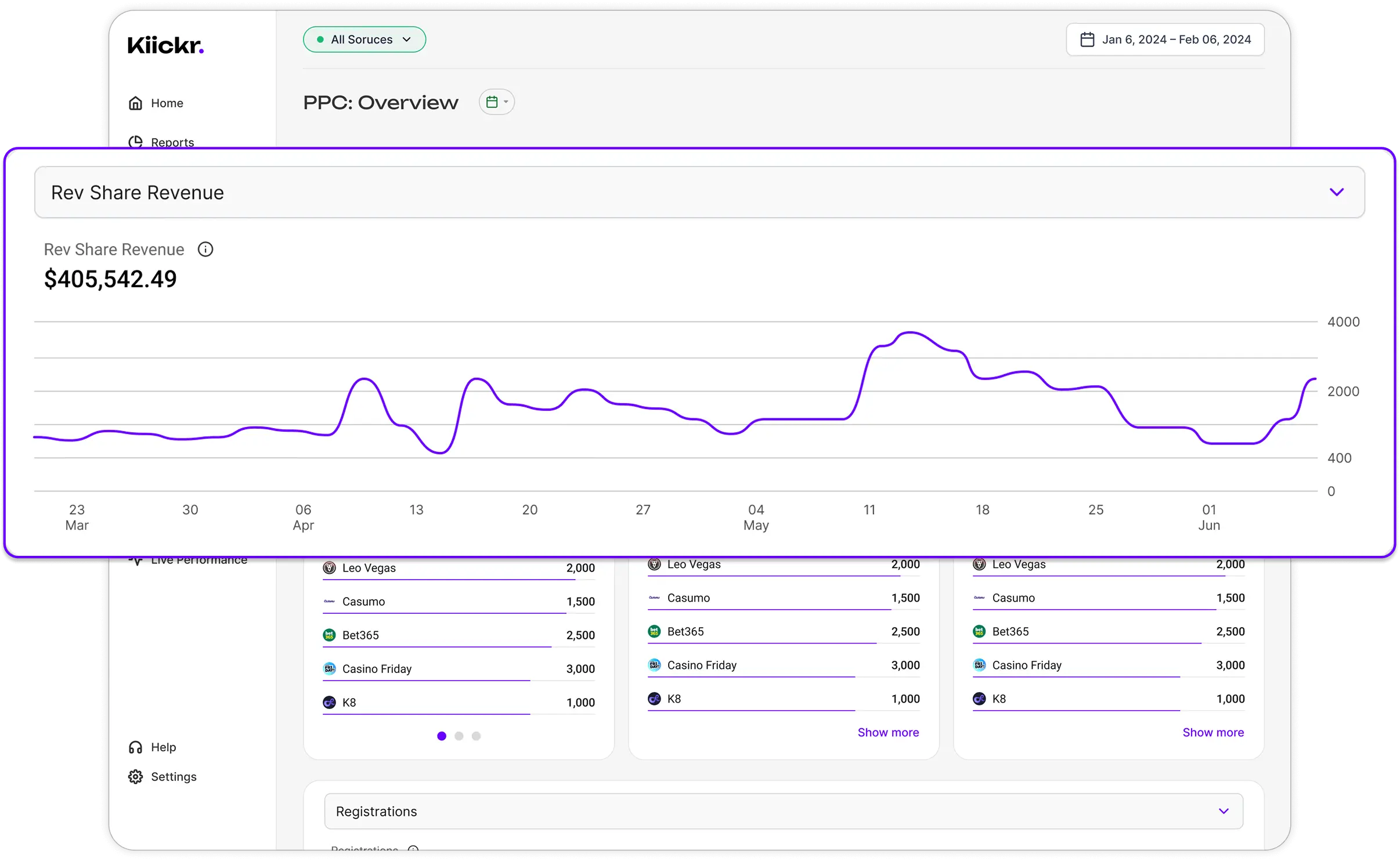The height and width of the screenshot is (861, 1400).
Task: Expand the Registrations section chevron
Action: [x=1224, y=811]
